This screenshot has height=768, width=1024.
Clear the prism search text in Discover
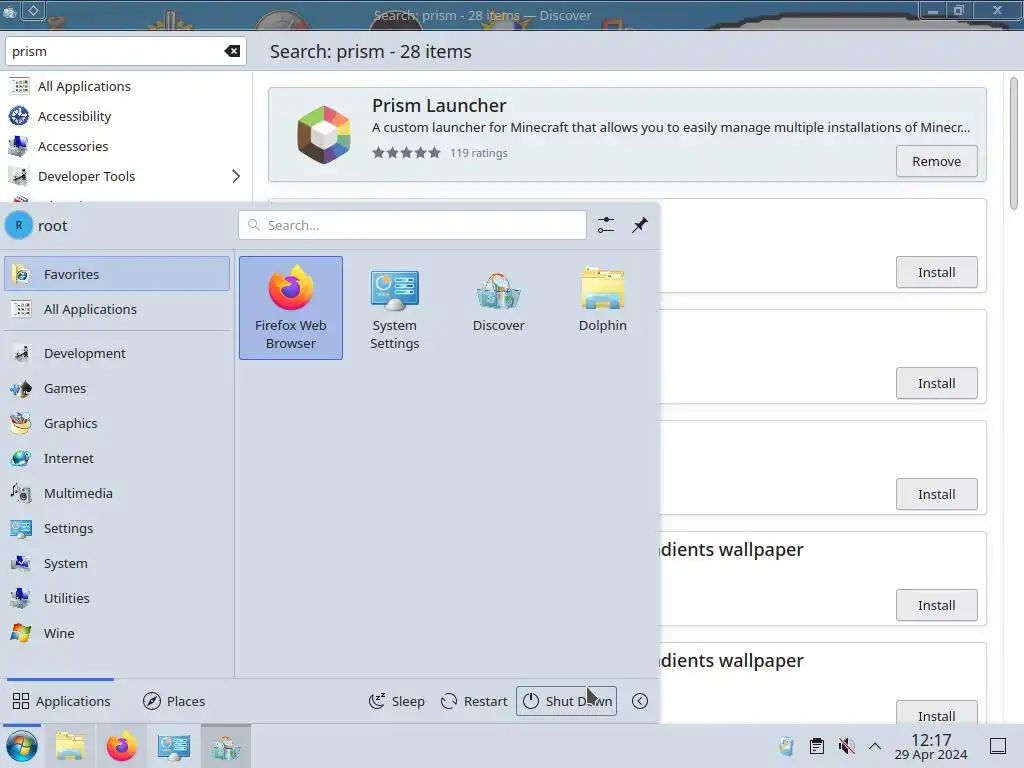[x=232, y=51]
